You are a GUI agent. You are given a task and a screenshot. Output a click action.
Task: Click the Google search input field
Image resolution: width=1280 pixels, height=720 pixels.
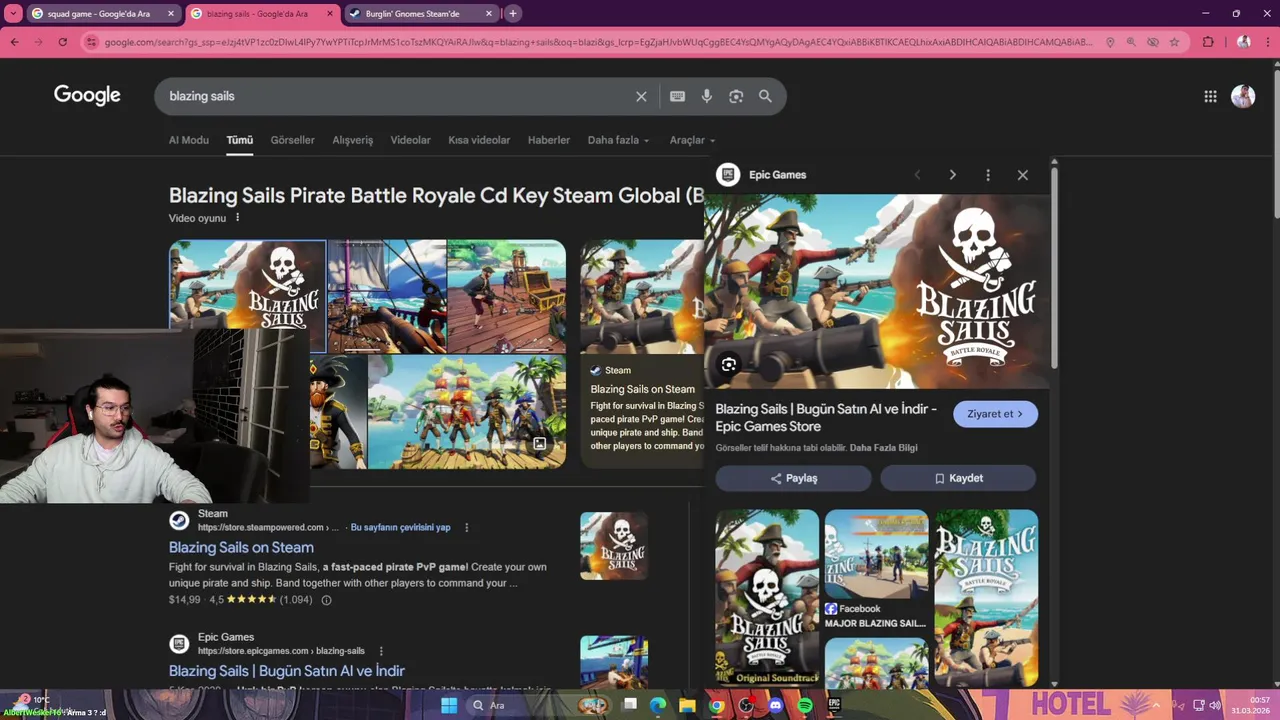point(395,96)
